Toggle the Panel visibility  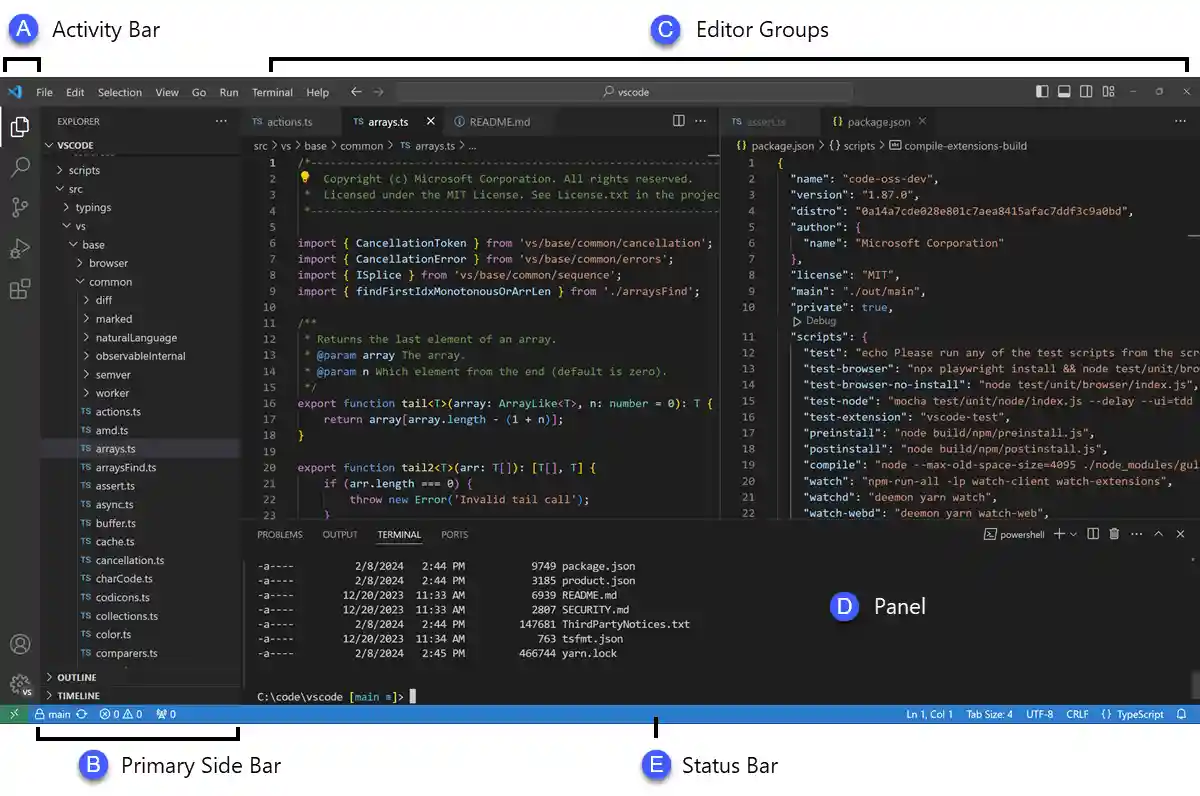coord(1064,91)
